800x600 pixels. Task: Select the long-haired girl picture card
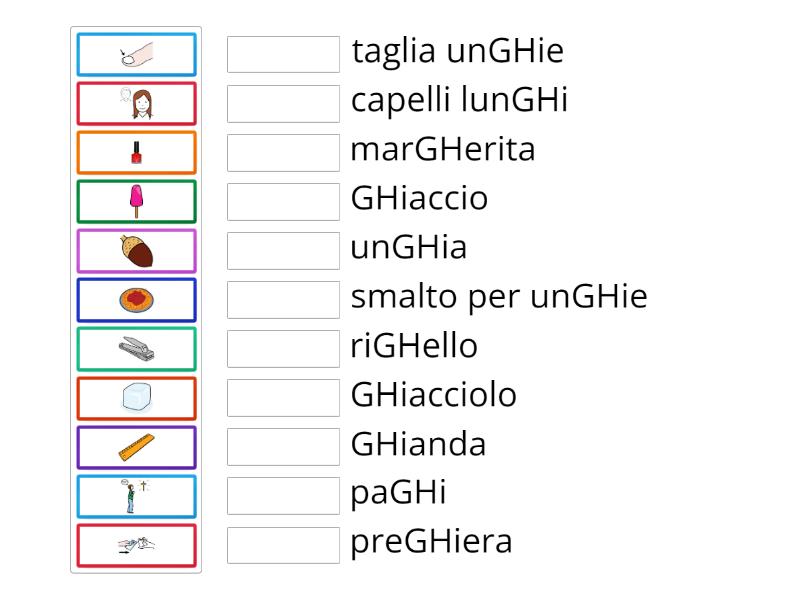click(136, 104)
